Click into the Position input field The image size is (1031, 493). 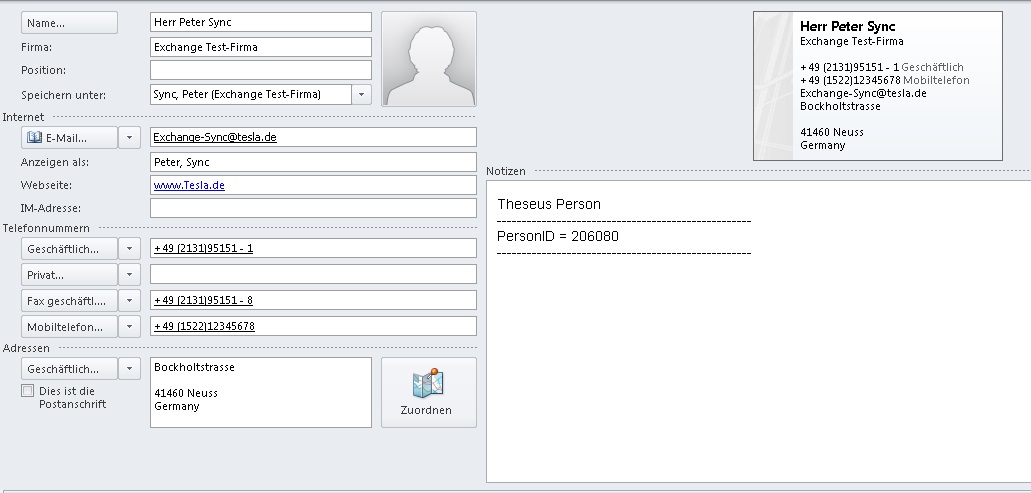(x=260, y=70)
